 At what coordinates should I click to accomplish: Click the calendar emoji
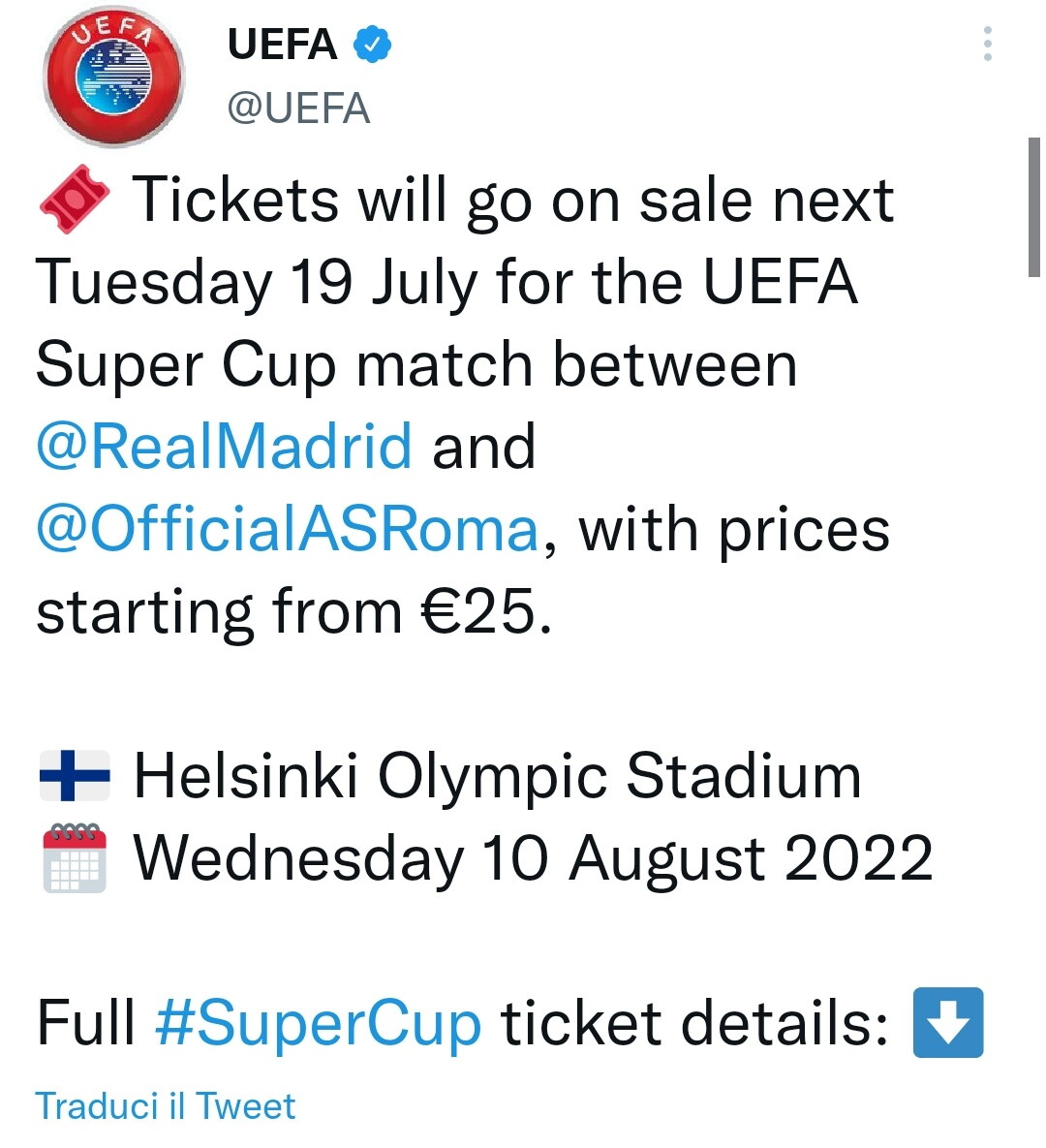click(75, 858)
